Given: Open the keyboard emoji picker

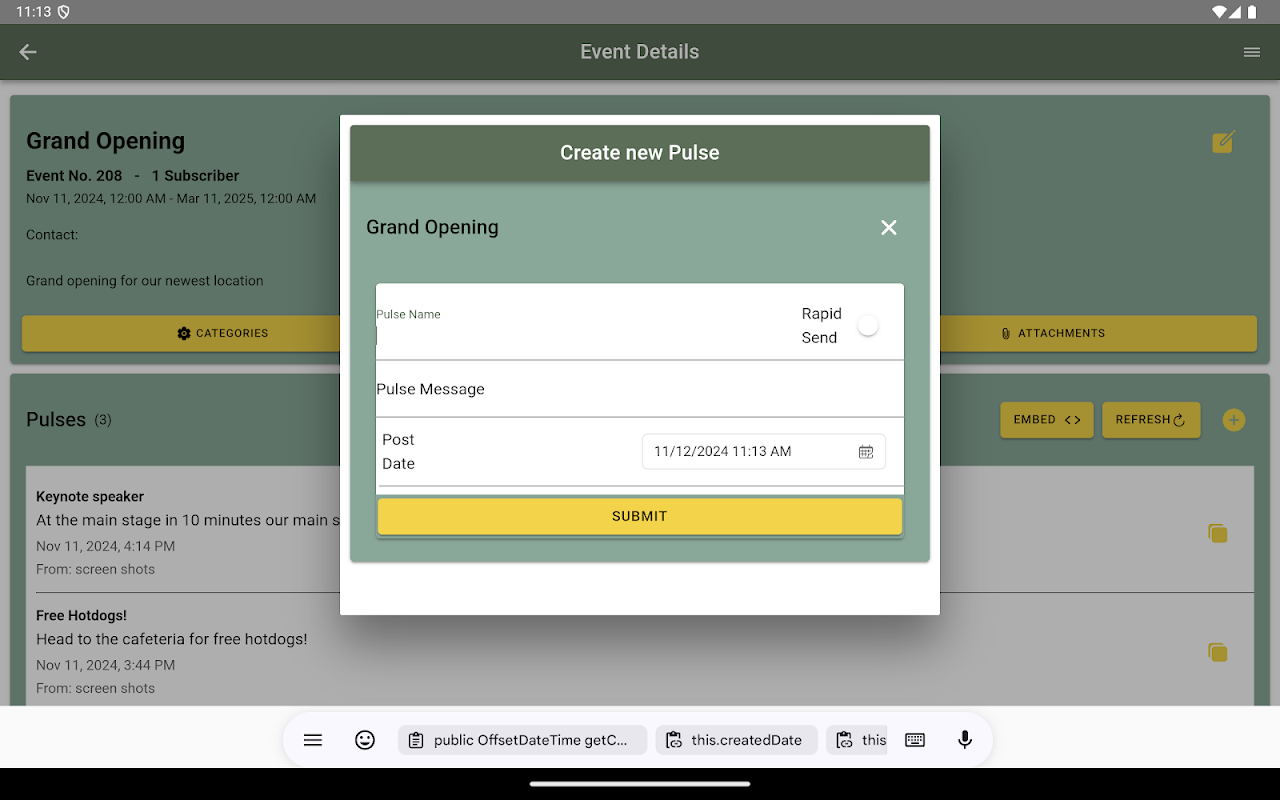Looking at the screenshot, I should 365,740.
